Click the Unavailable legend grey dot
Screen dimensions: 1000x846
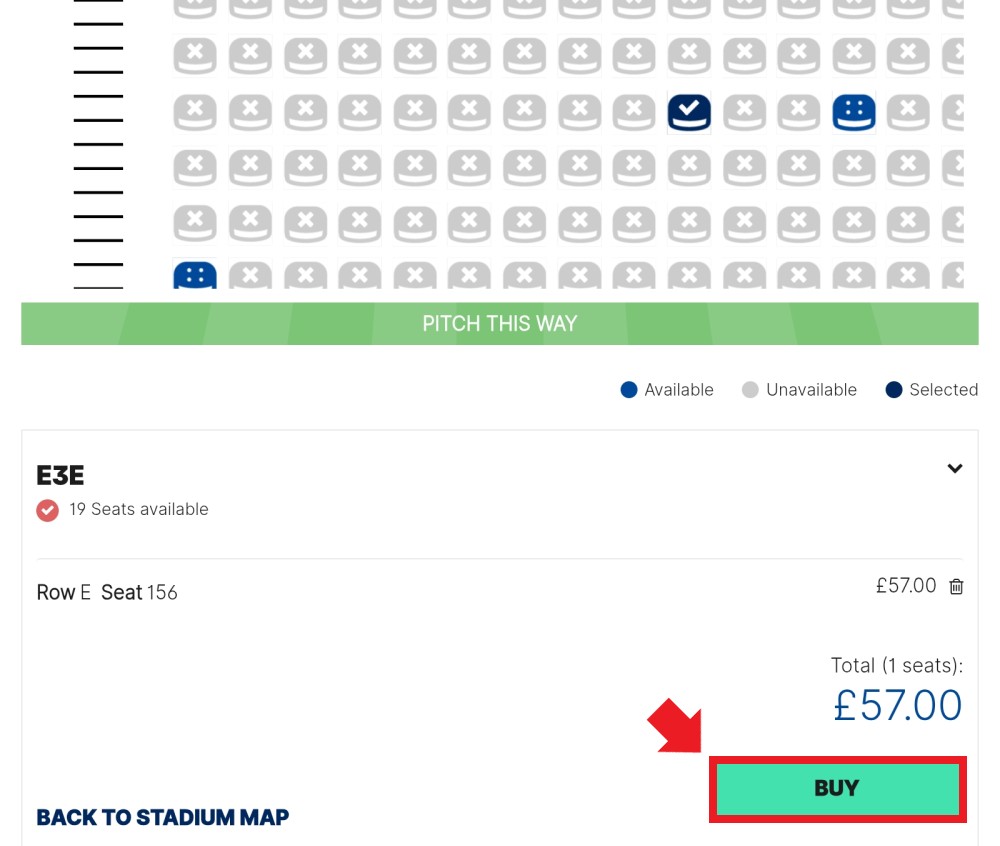pyautogui.click(x=750, y=390)
